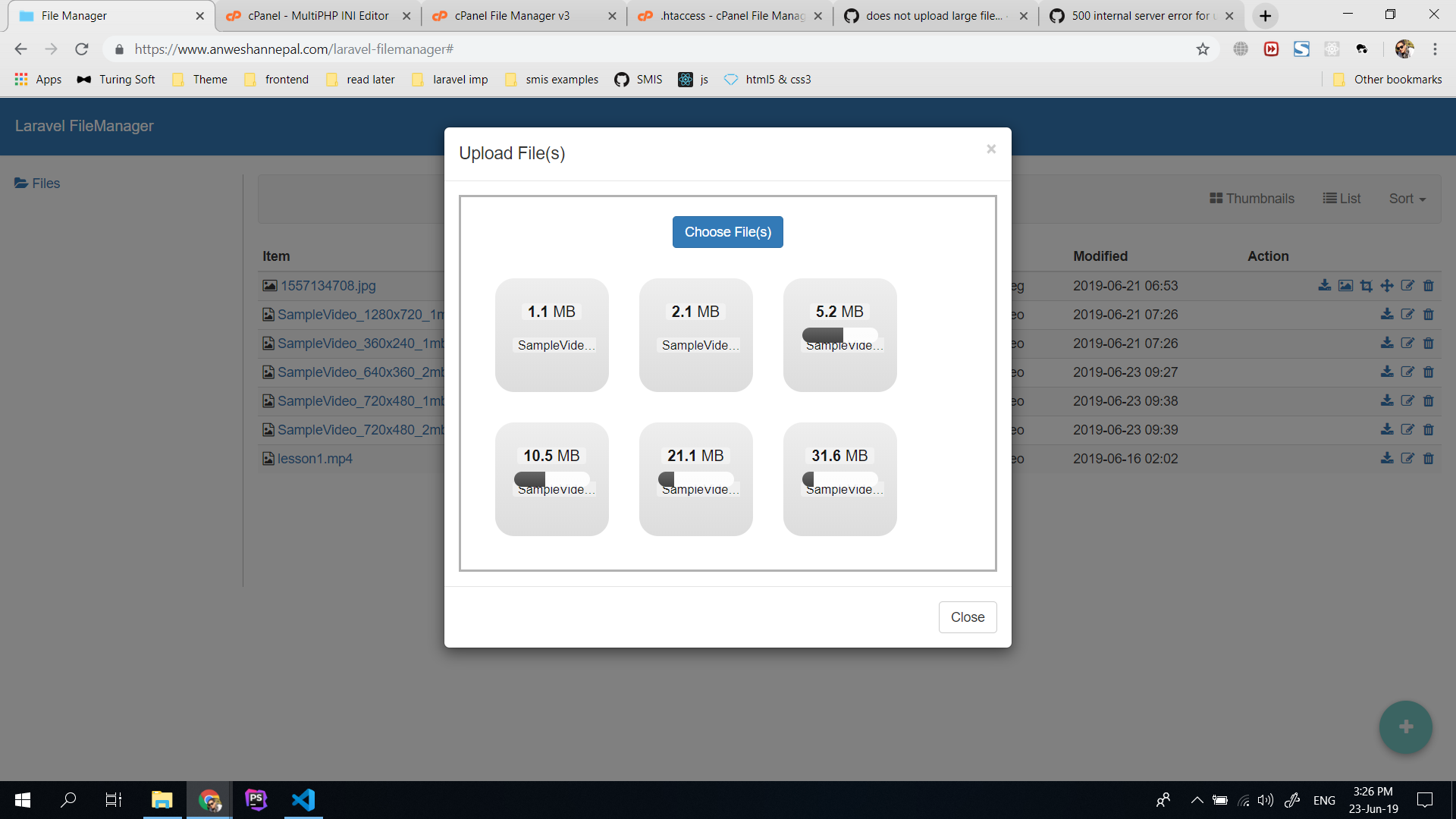Open image preview for 1557134708.jpg

(x=1346, y=285)
